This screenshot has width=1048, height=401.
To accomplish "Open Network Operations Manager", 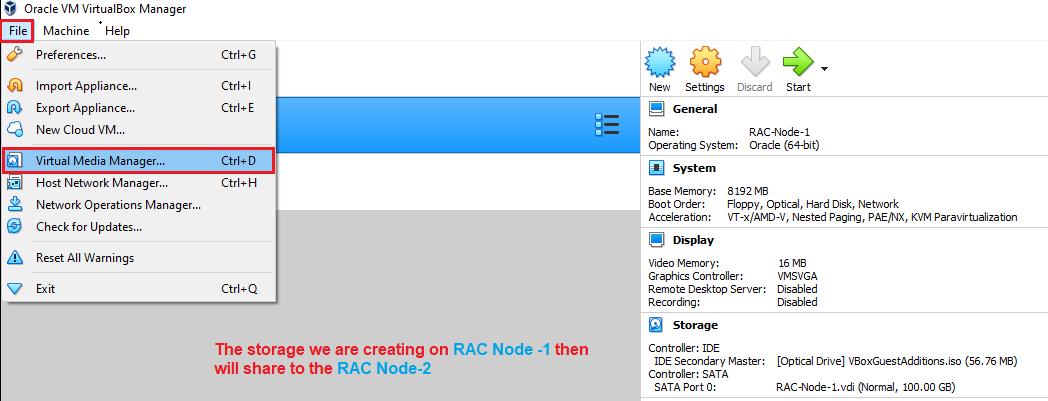I will 138,205.
